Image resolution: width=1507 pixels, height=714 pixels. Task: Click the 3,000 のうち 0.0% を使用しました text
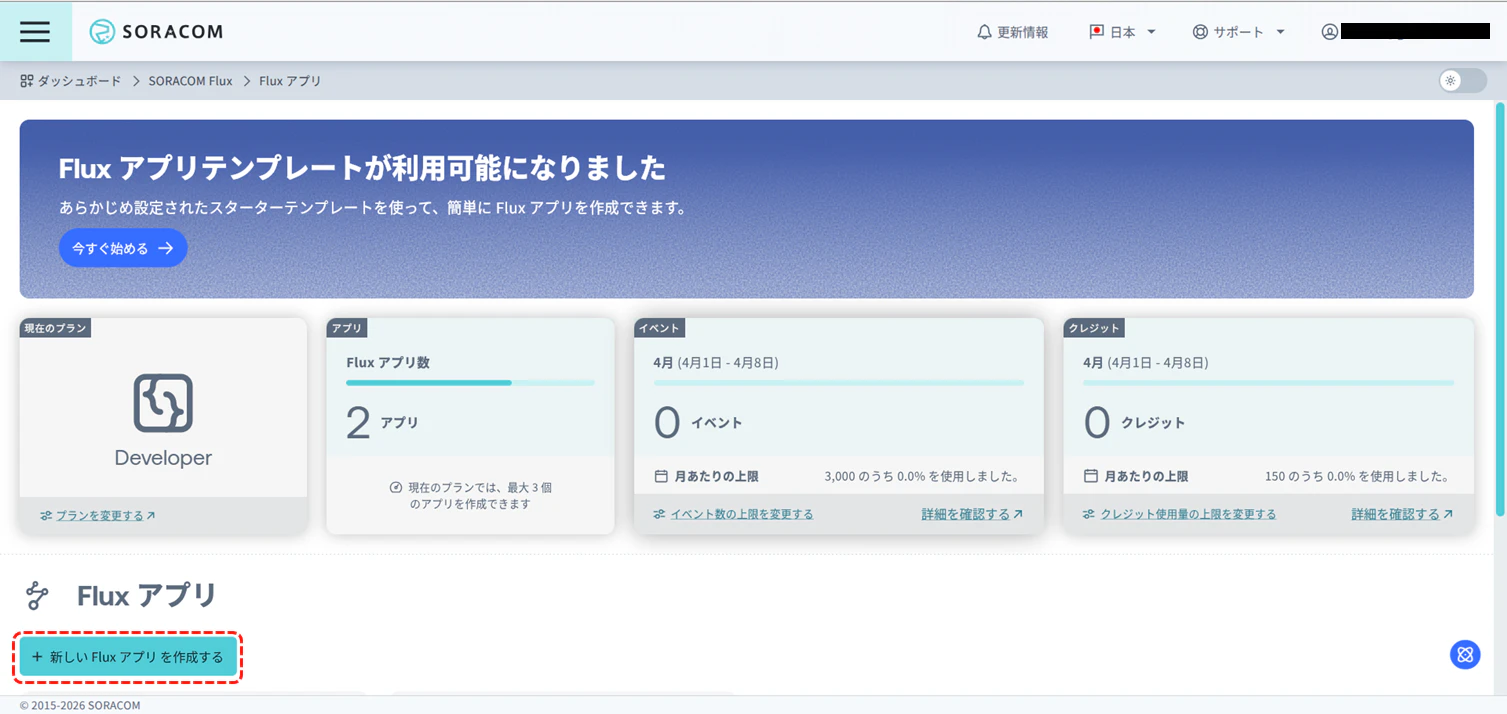click(x=922, y=476)
